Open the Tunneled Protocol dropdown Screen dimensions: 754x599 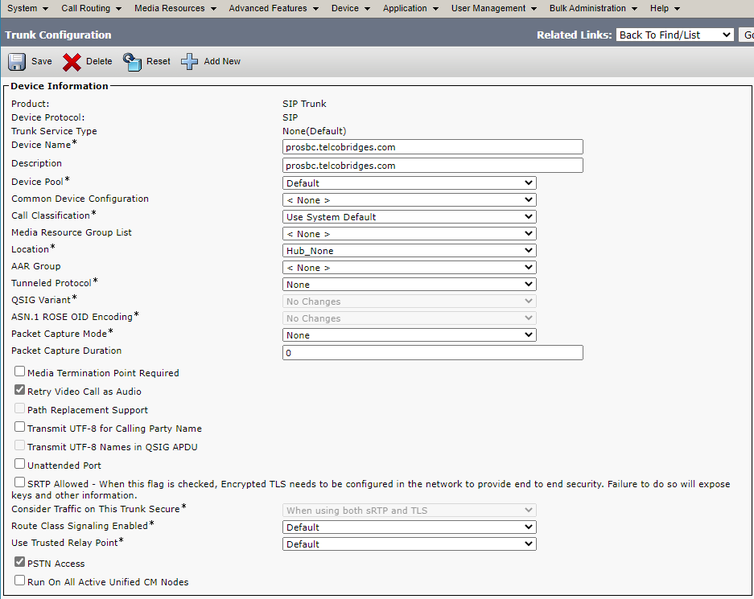(x=409, y=284)
